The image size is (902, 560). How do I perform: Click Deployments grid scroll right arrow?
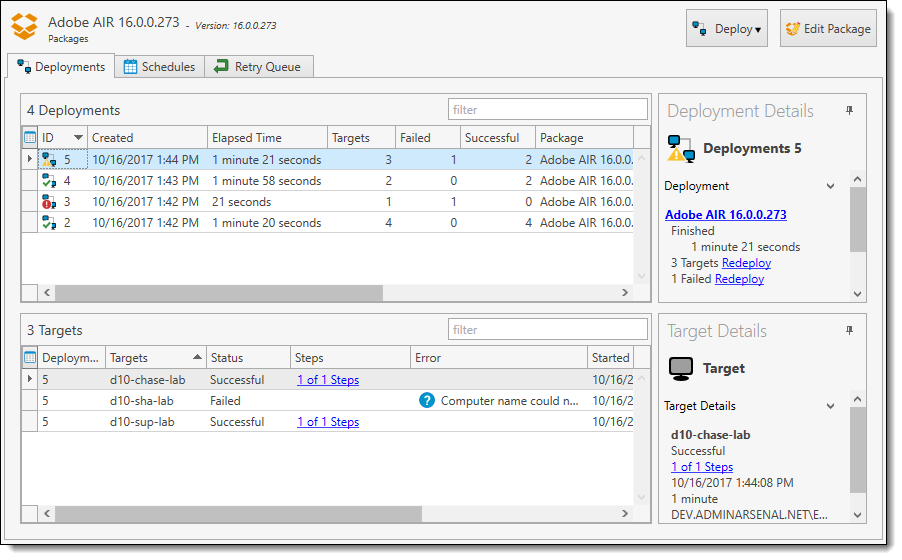tap(625, 292)
